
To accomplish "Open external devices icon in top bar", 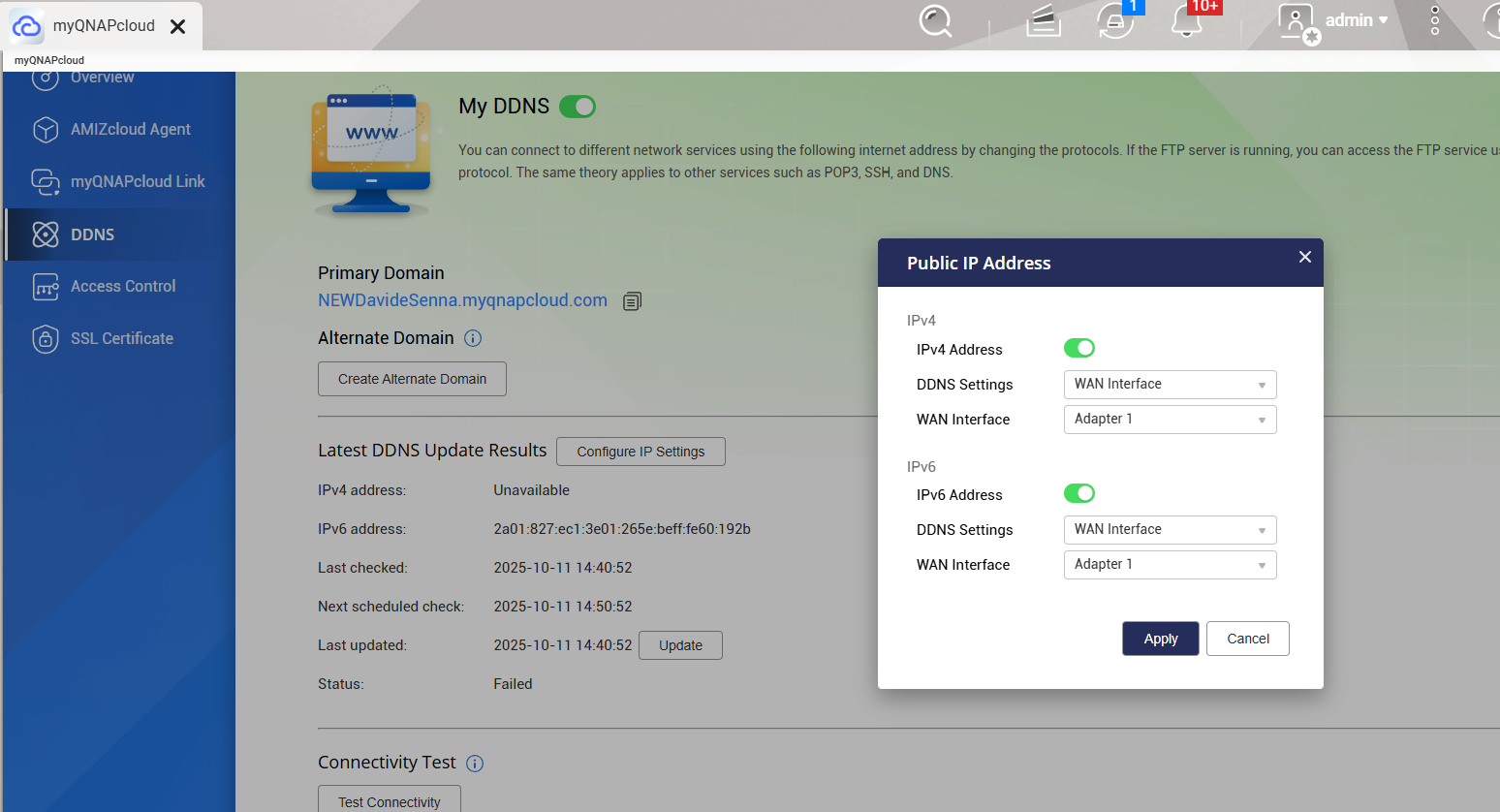I will (1115, 20).
